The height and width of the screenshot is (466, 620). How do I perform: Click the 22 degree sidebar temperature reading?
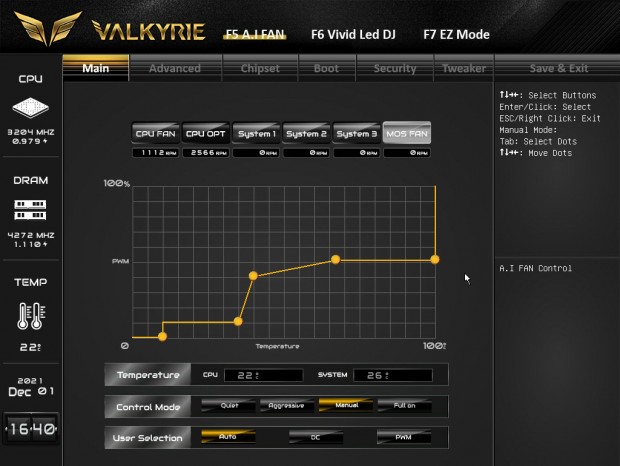[30, 347]
